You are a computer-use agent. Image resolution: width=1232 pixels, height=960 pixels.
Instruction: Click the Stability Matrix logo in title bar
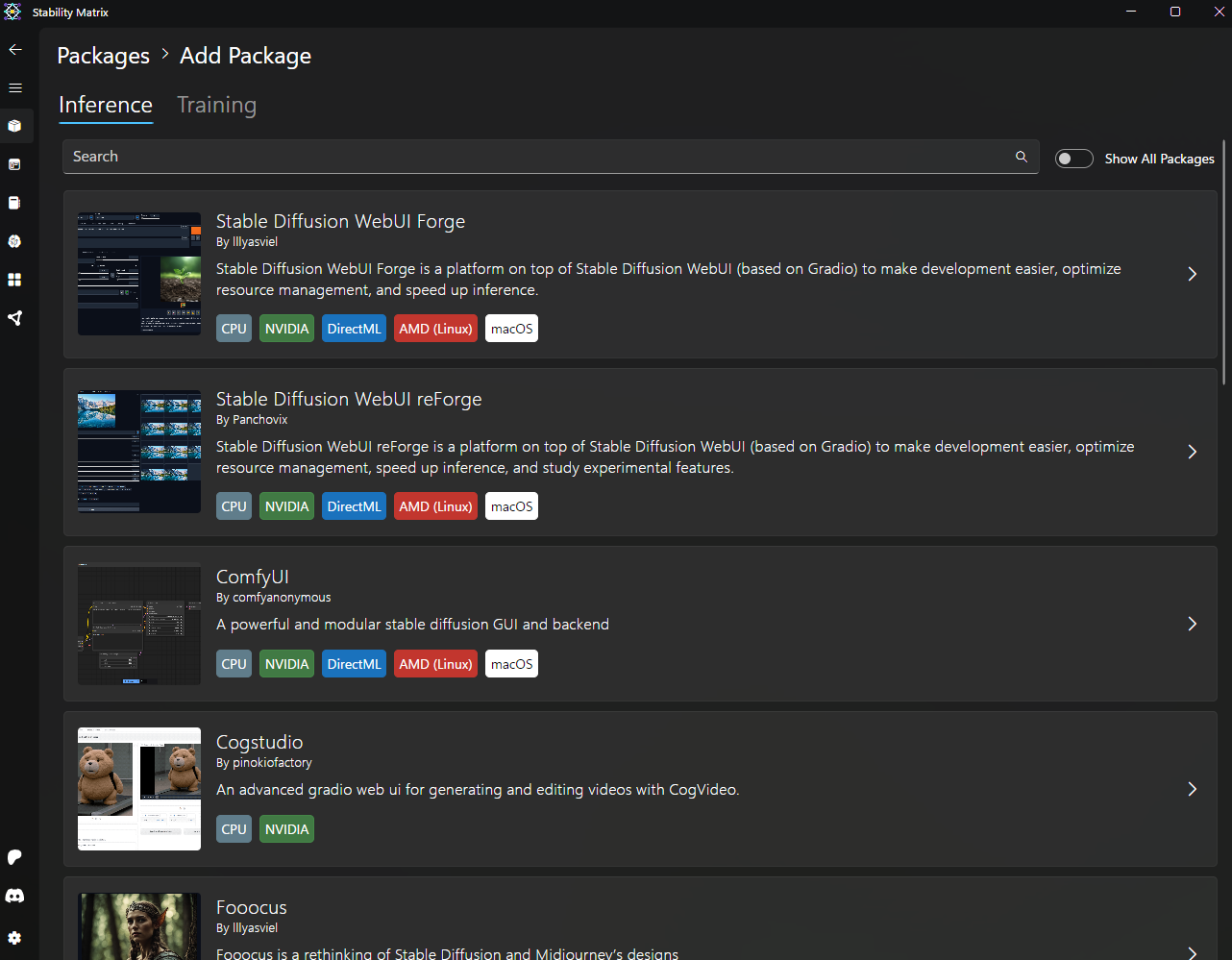[x=12, y=12]
